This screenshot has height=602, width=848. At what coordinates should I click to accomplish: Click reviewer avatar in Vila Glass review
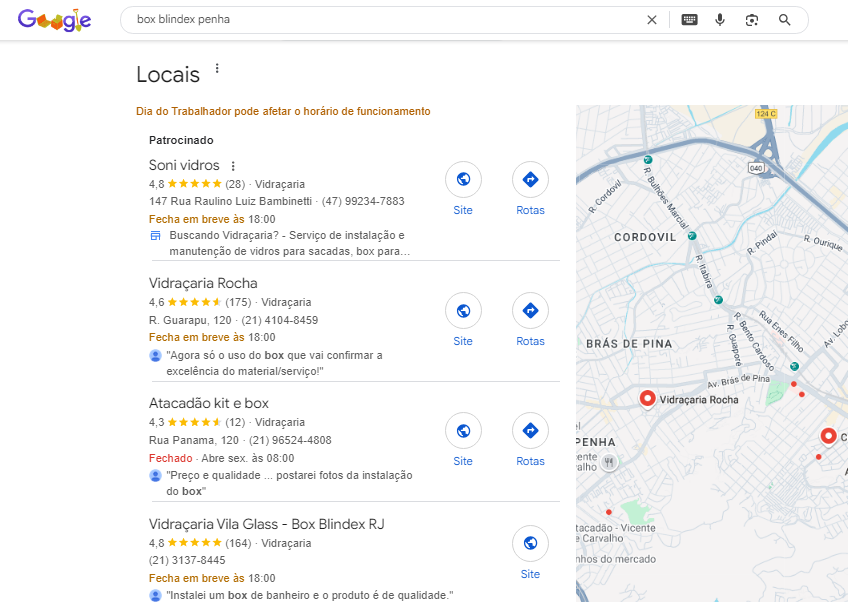(x=155, y=596)
